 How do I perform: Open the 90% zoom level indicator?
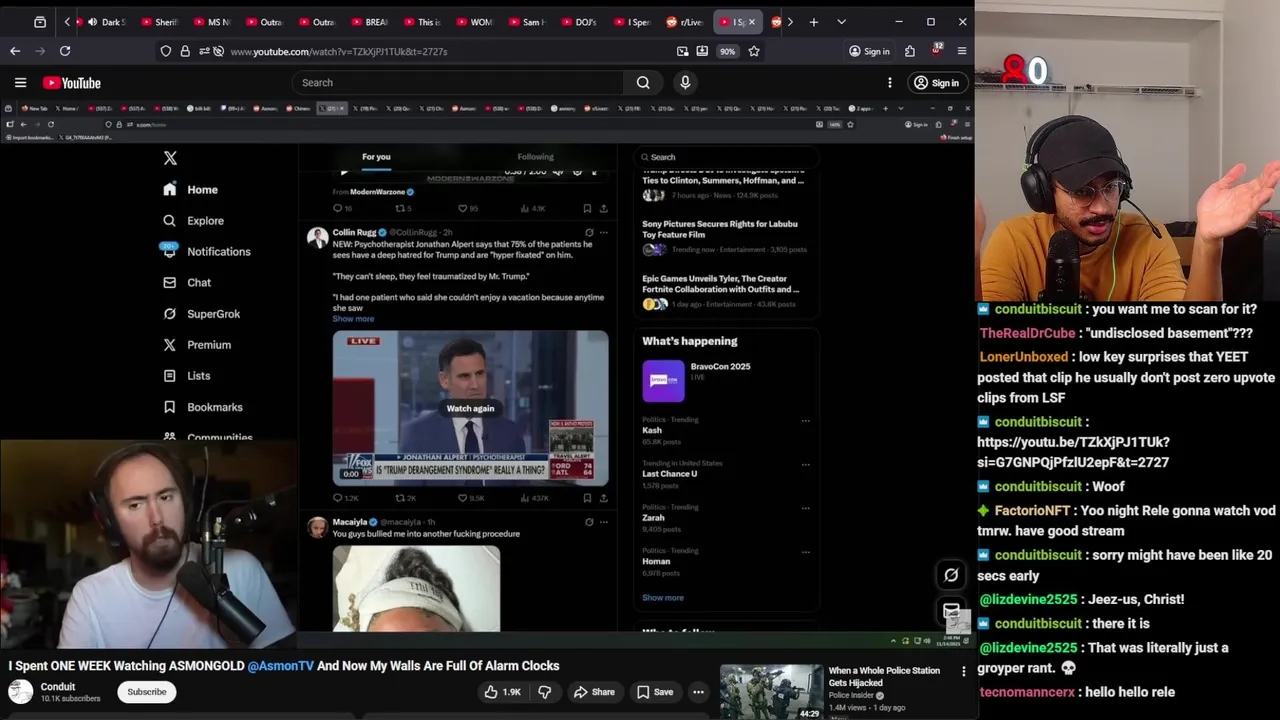pyautogui.click(x=727, y=51)
